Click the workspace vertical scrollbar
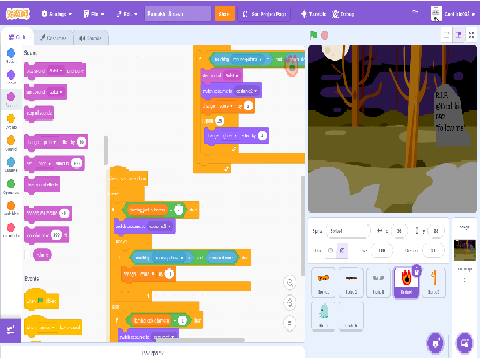The height and width of the screenshot is (360, 480). point(303,226)
